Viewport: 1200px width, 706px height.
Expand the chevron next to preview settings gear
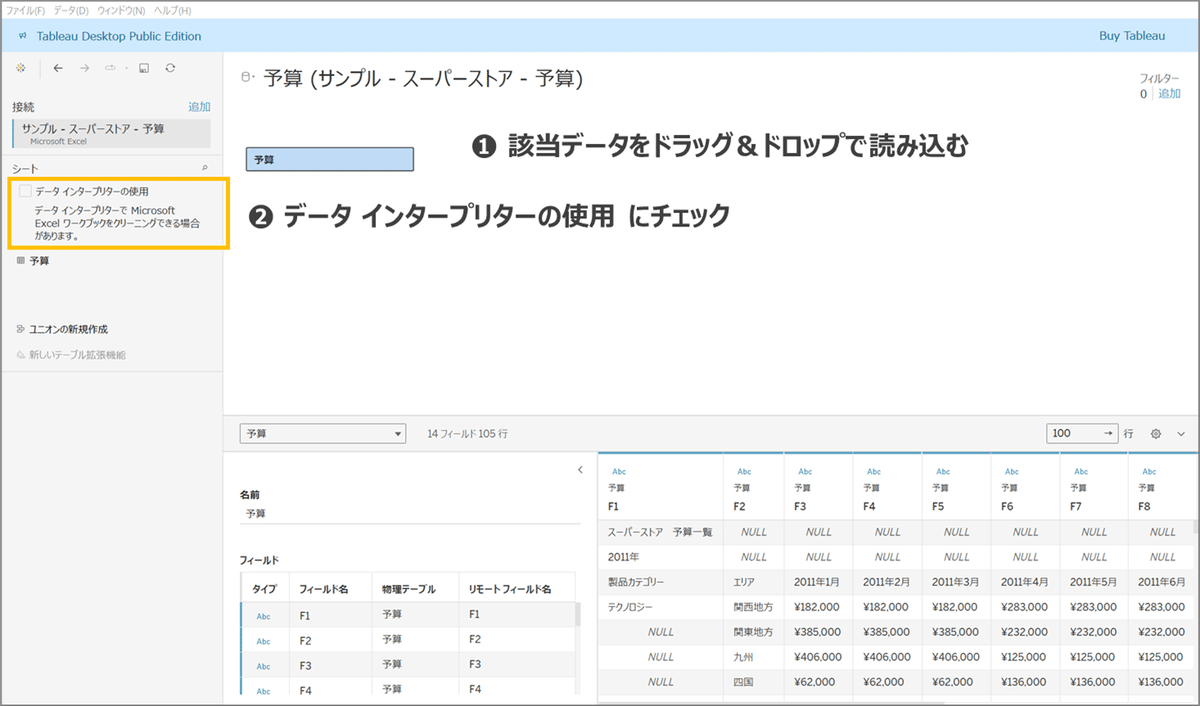point(1181,434)
